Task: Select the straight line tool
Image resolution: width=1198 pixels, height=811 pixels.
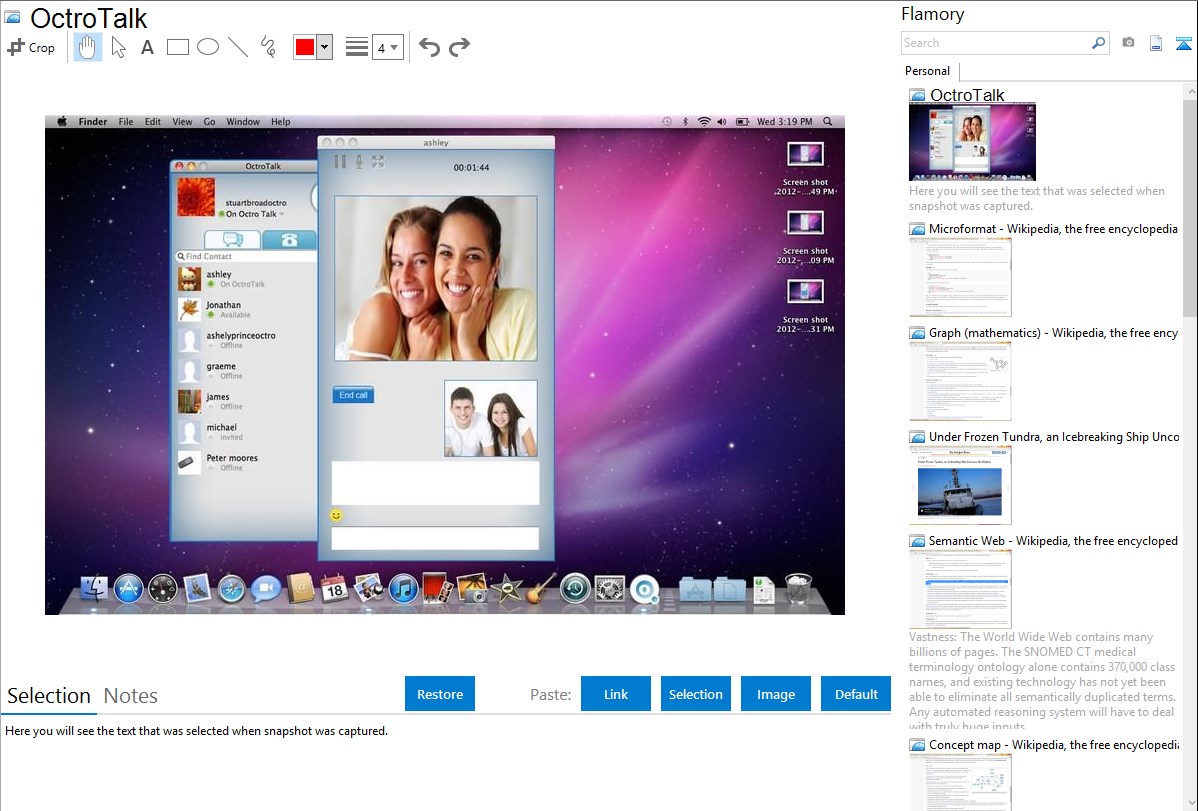Action: (x=238, y=47)
